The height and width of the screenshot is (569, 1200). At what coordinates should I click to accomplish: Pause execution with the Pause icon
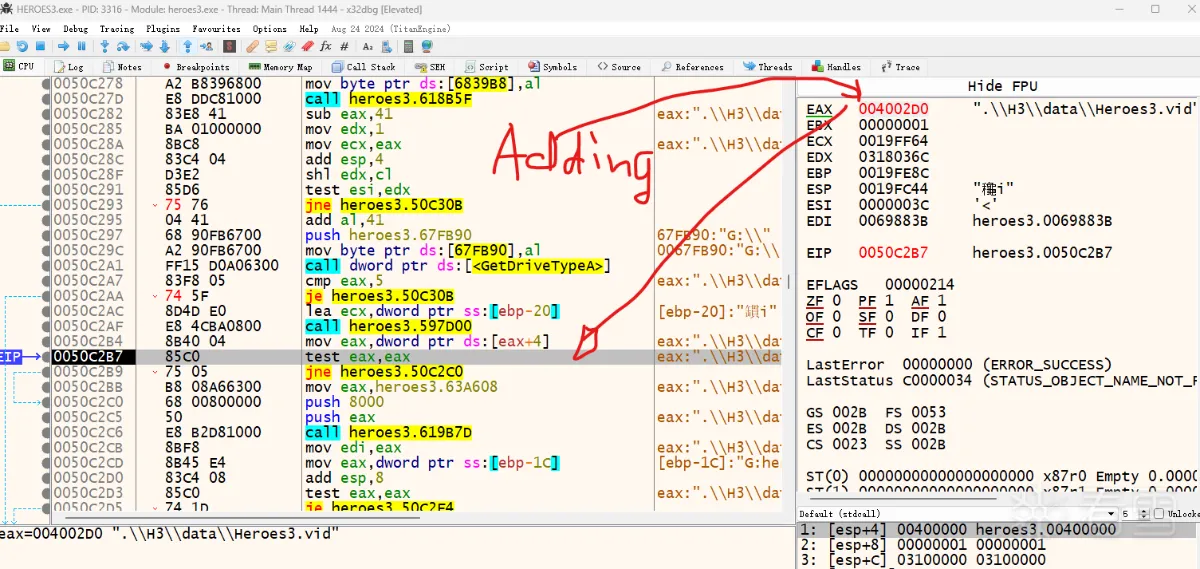click(x=80, y=46)
